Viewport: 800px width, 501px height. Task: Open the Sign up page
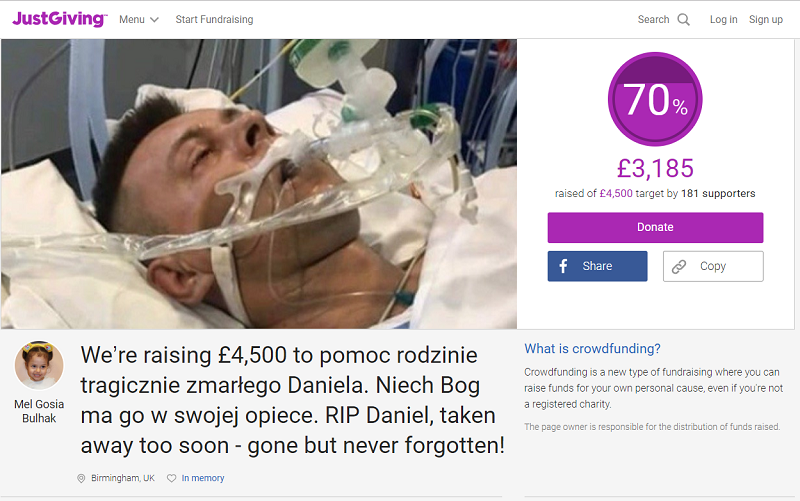coord(765,19)
